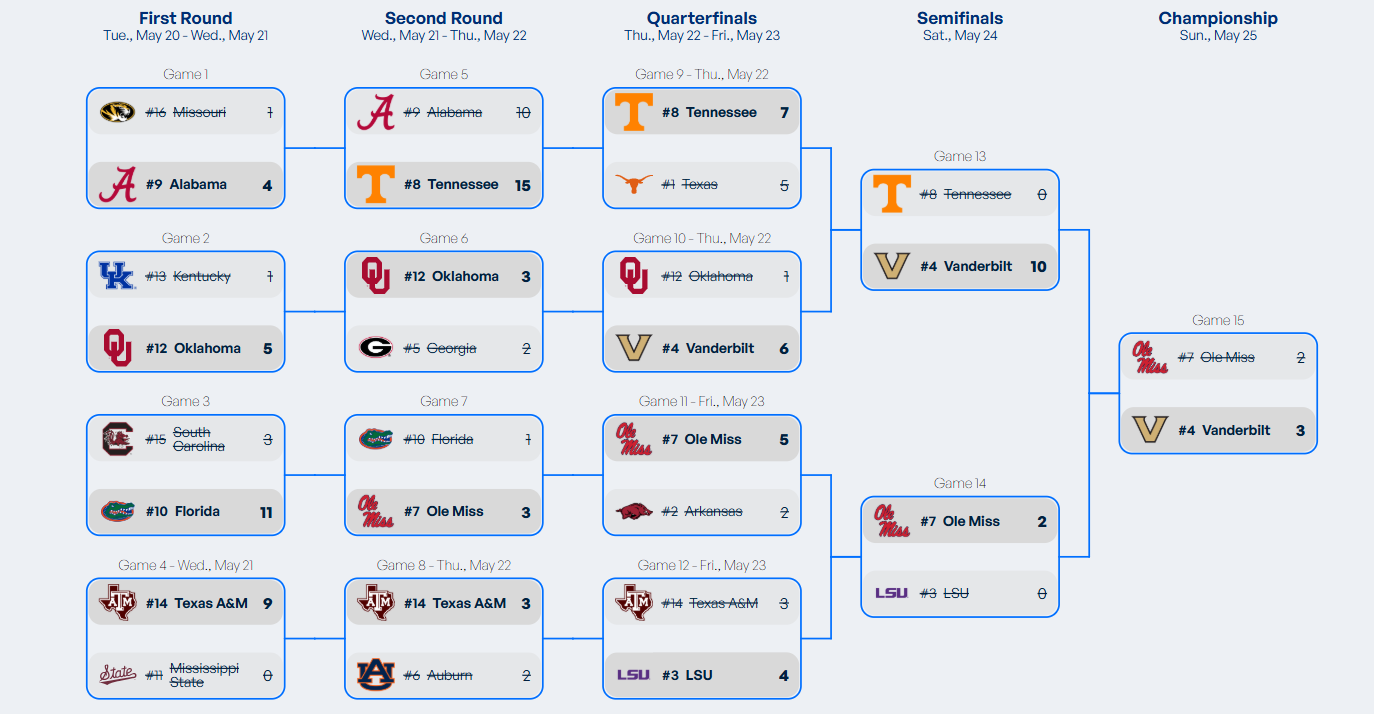Click #12 Oklahoma row in Game 6
Screen dimensions: 1374x714
[x=444, y=276]
